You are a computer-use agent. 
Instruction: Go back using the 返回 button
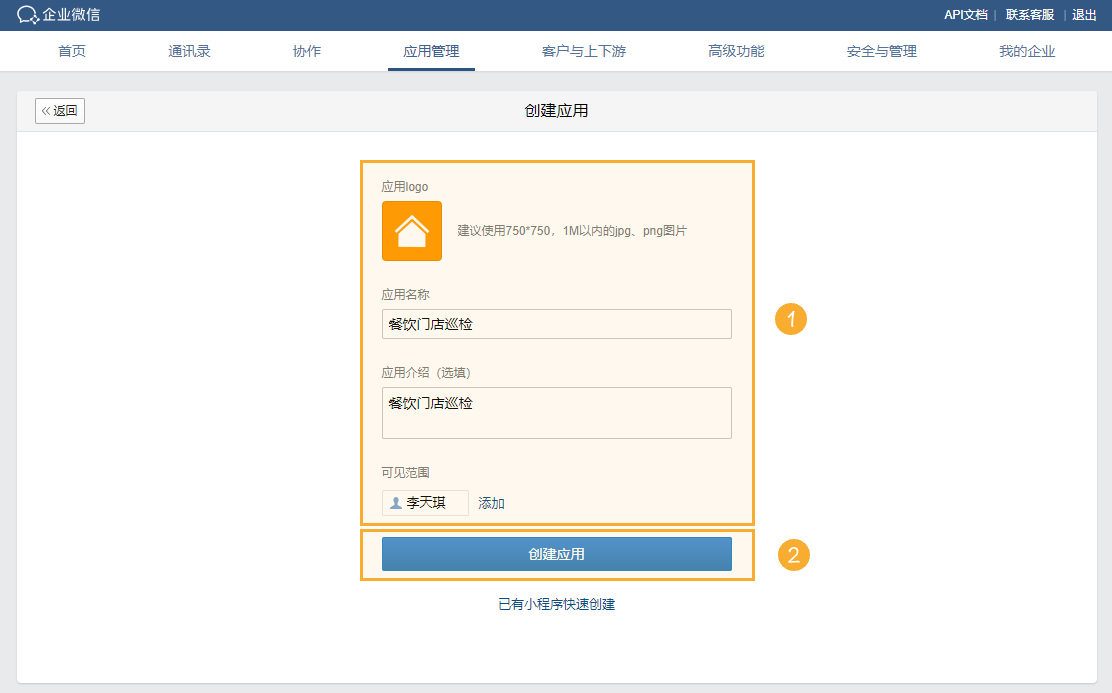click(60, 111)
